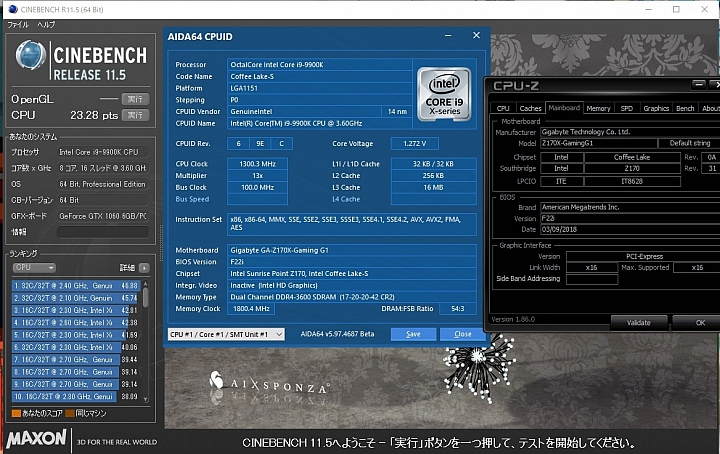720x454 pixels.
Task: Select ranking entry 7 scoring 39.44
Action: click(x=76, y=359)
